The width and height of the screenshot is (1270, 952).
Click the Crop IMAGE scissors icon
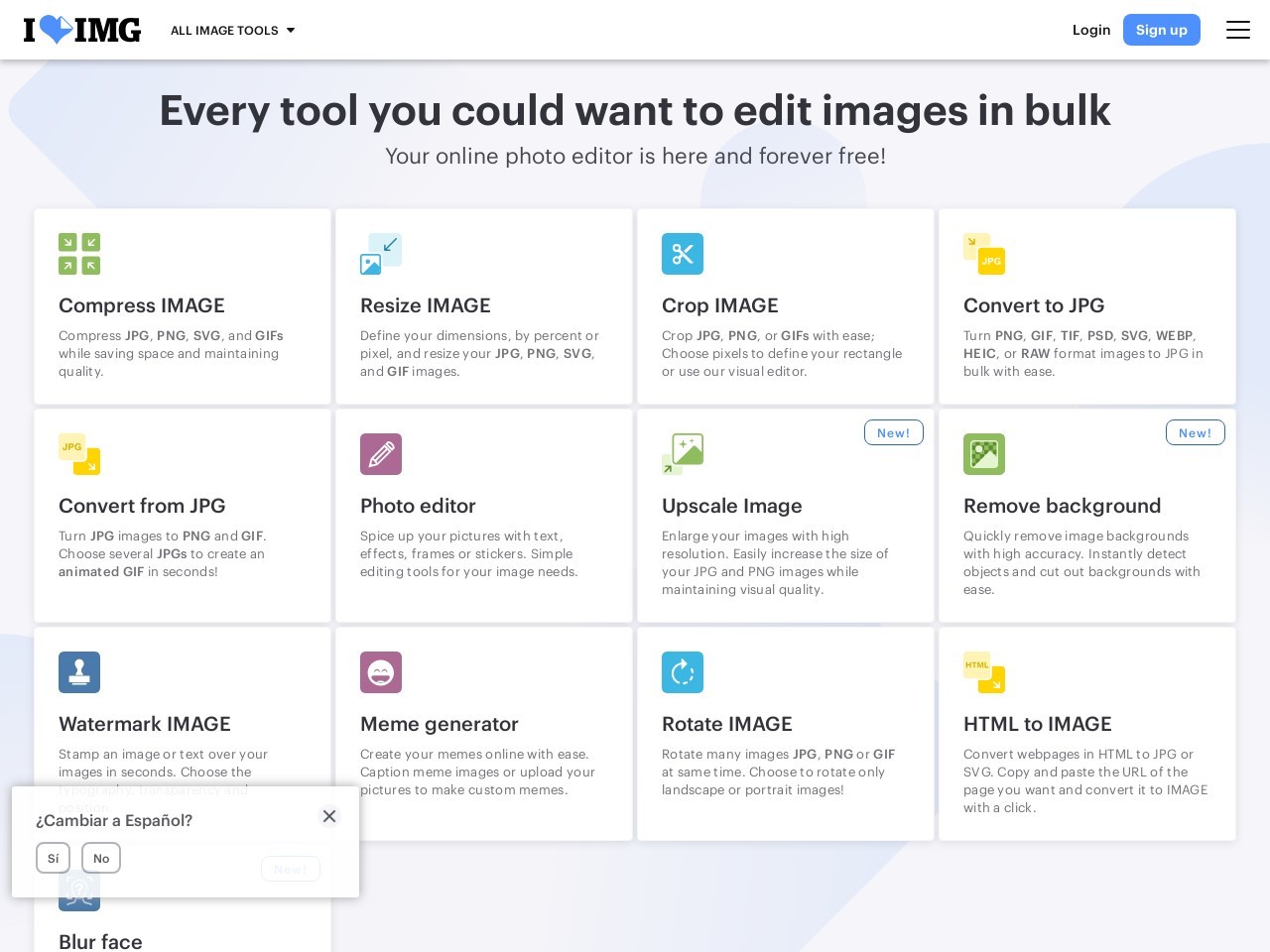[x=683, y=254]
